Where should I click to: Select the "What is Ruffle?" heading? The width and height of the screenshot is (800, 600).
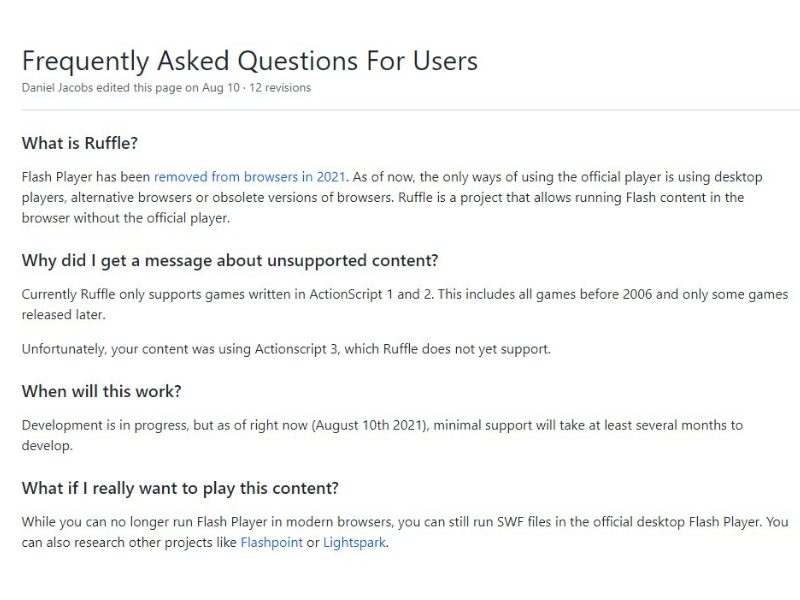pos(80,143)
